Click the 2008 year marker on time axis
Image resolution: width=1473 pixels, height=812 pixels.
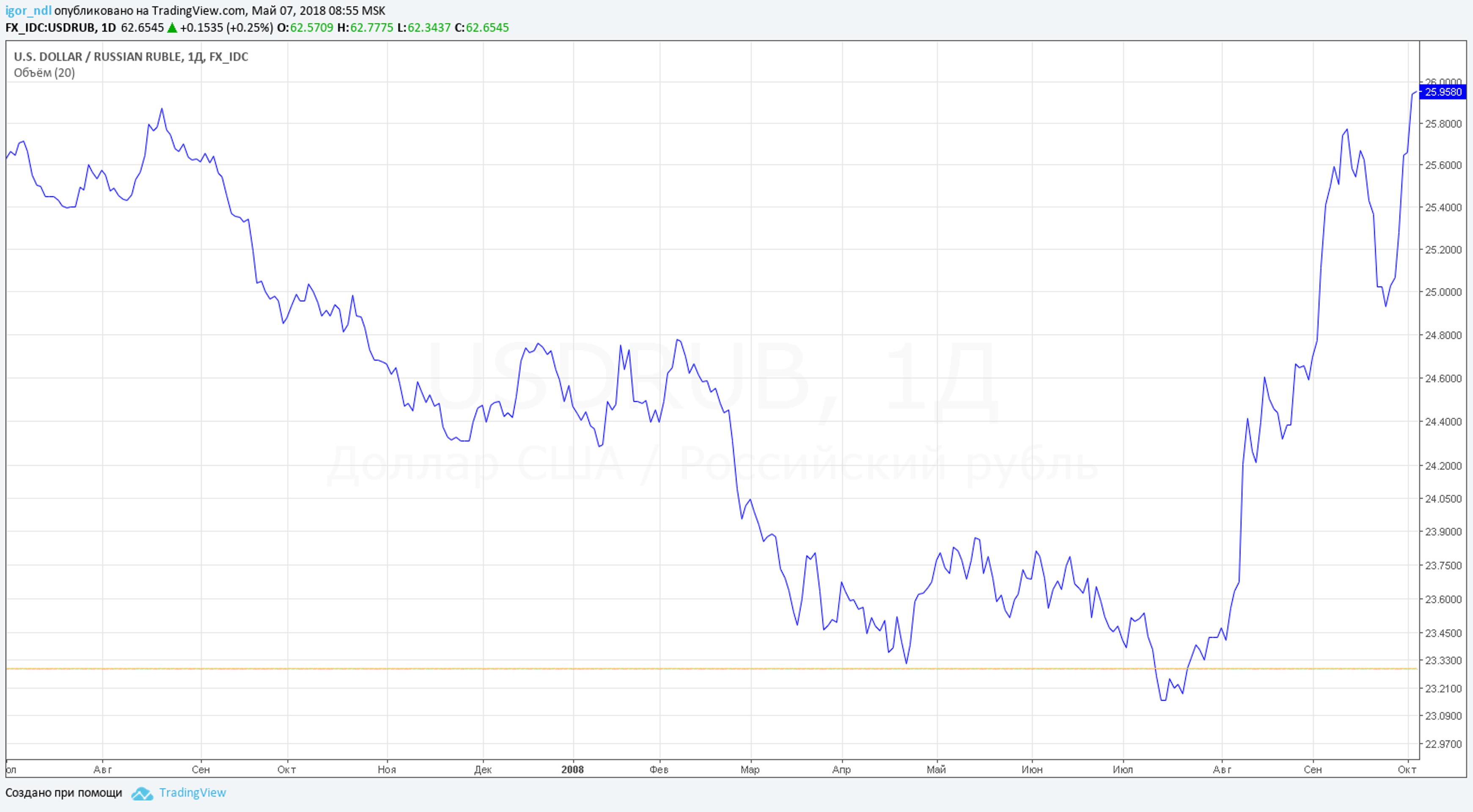click(x=572, y=770)
